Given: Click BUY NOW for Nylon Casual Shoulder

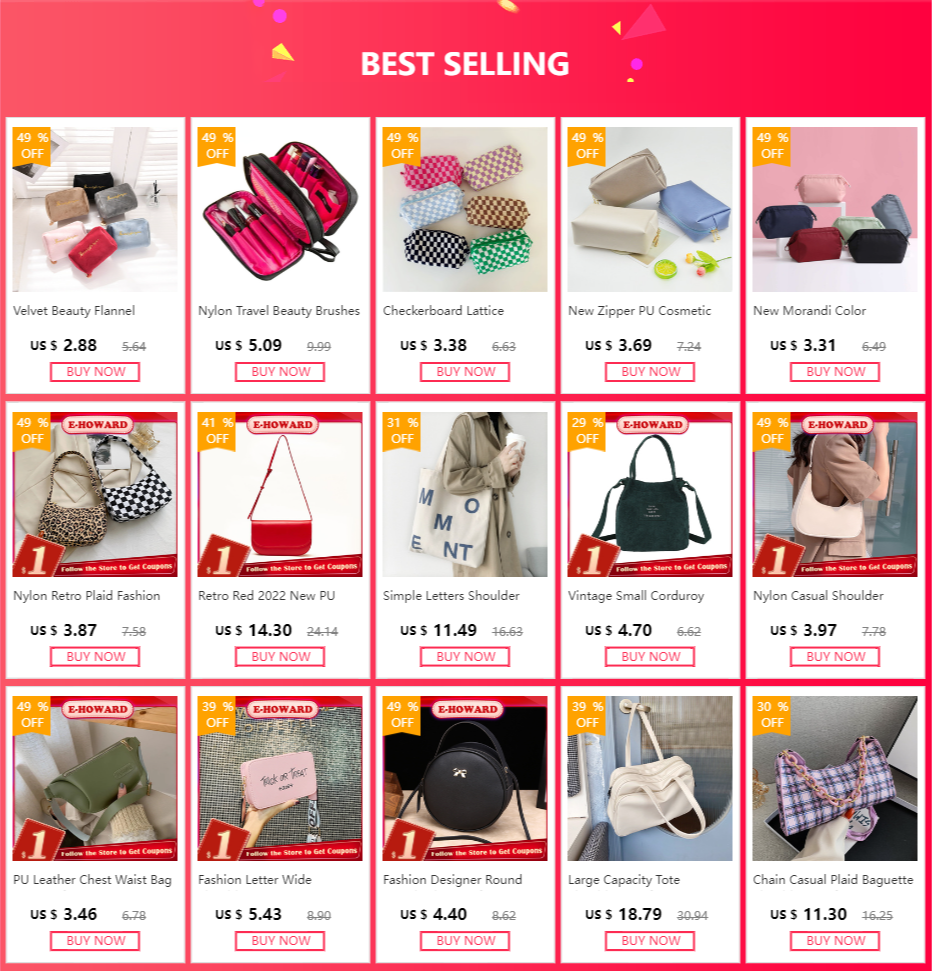Looking at the screenshot, I should pyautogui.click(x=835, y=656).
